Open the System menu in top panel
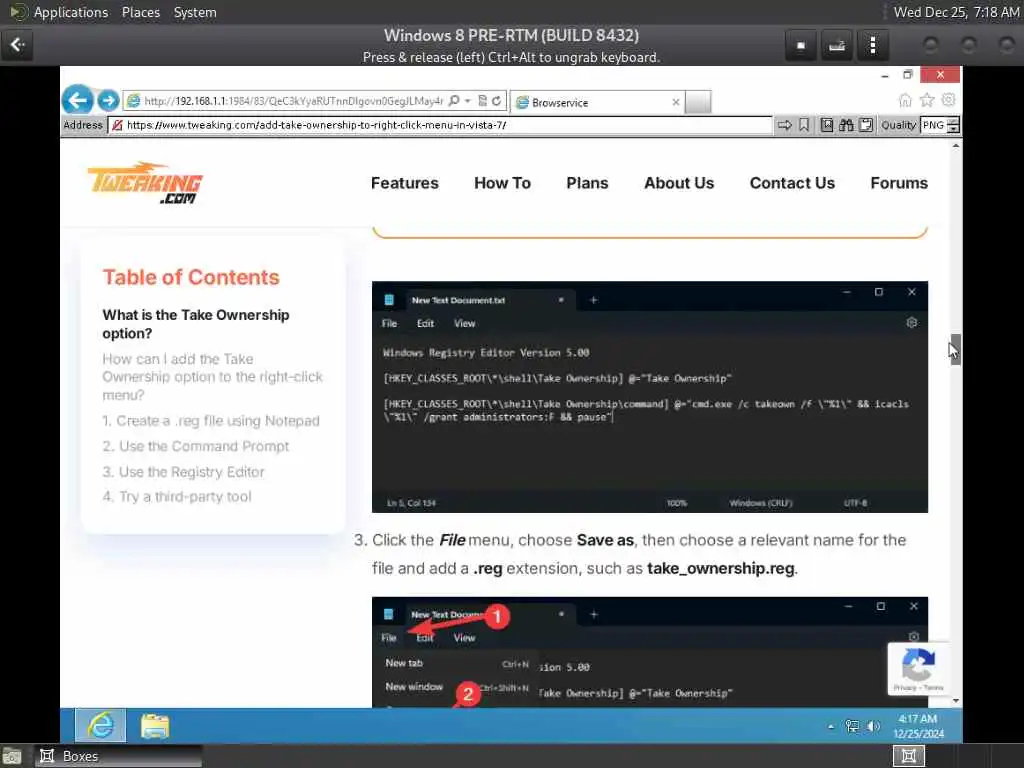1024x768 pixels. [x=195, y=12]
